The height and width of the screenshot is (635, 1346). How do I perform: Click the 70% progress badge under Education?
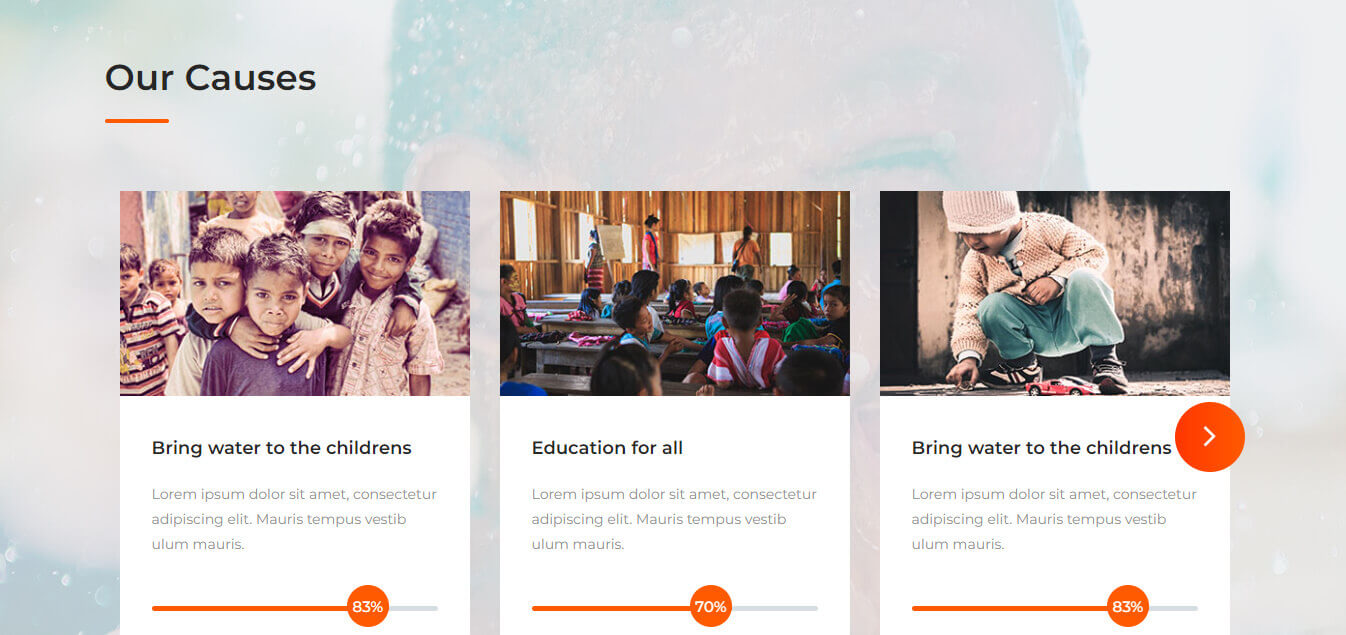[x=710, y=606]
